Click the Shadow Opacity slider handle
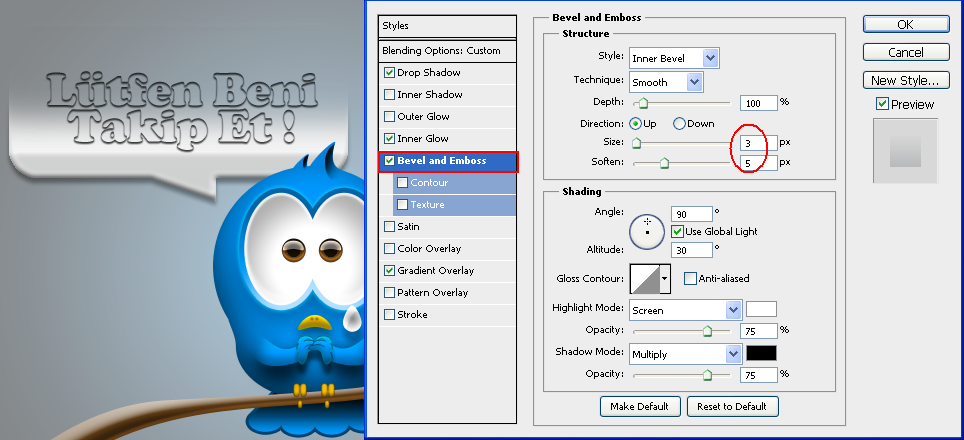 pyautogui.click(x=707, y=375)
